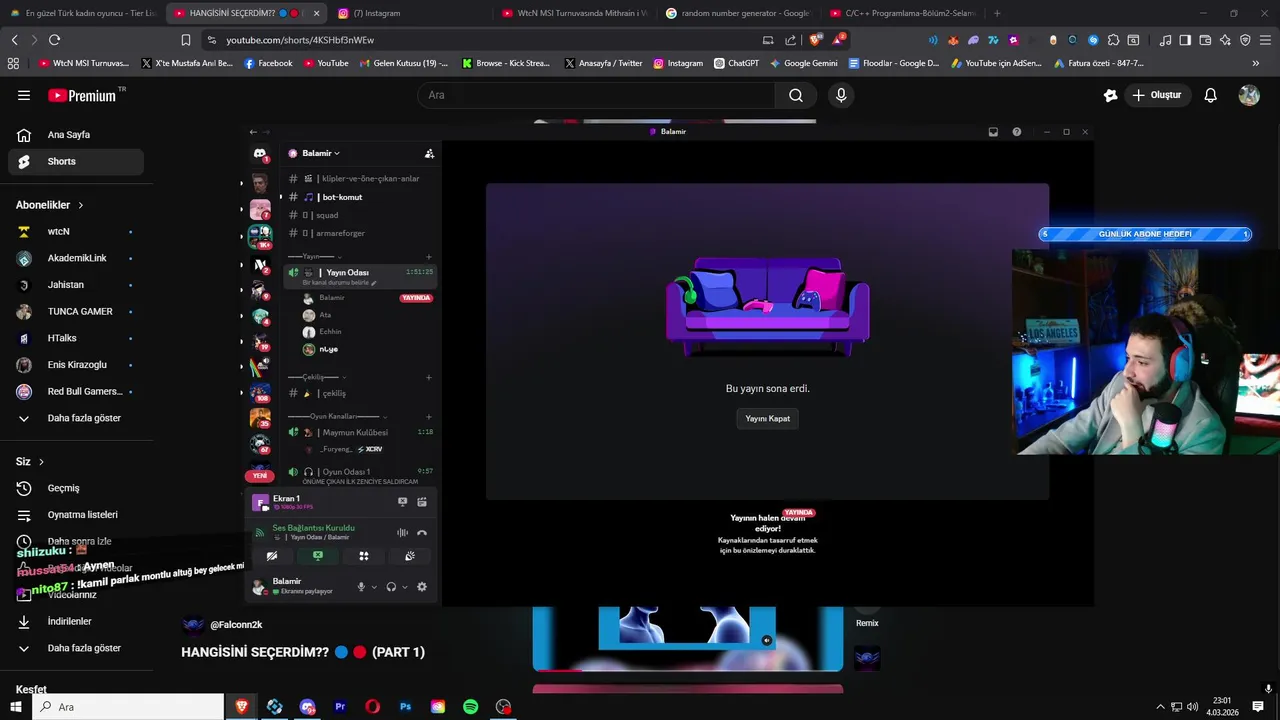Viewport: 1280px width, 720px height.
Task: Open Opera browser from the taskbar
Action: click(372, 707)
